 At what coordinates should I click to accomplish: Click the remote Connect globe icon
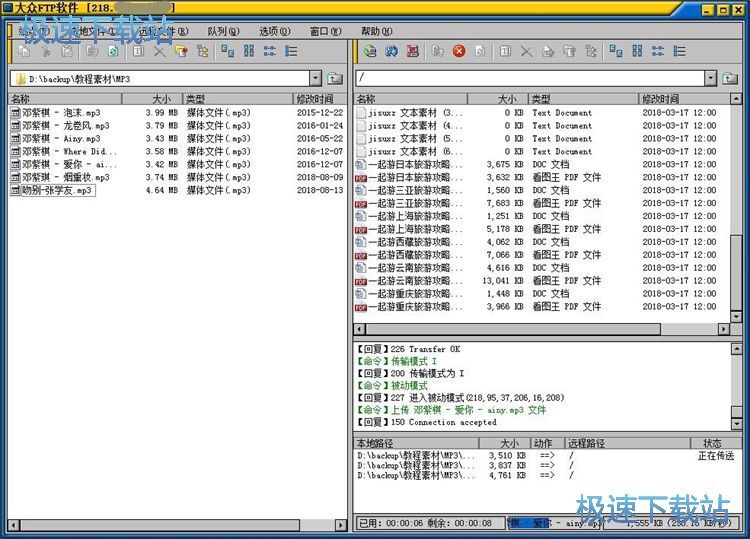point(370,51)
